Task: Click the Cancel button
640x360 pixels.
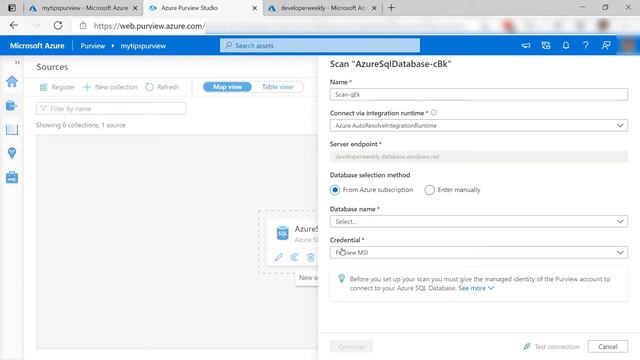Action: pos(608,347)
